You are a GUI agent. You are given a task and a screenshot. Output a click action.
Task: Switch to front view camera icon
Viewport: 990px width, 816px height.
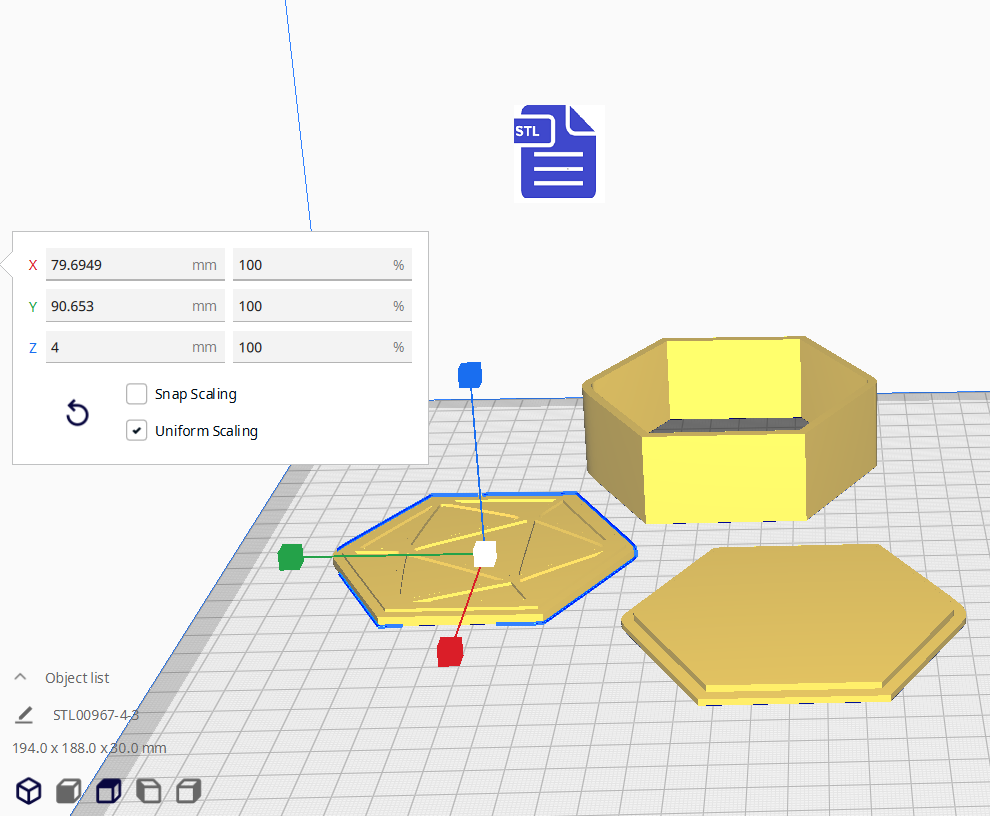click(69, 791)
